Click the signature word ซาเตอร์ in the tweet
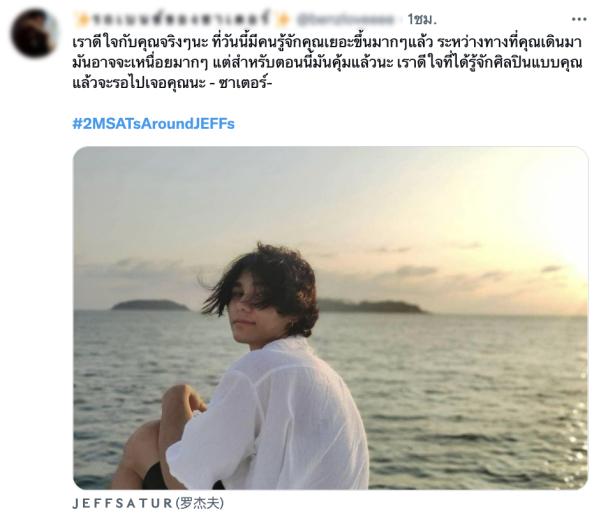The height and width of the screenshot is (513, 600). click(243, 83)
